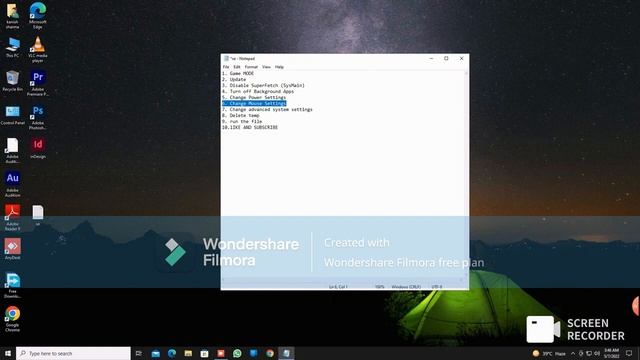Maximize the Notepad window
Image resolution: width=640 pixels, height=360 pixels.
446,58
